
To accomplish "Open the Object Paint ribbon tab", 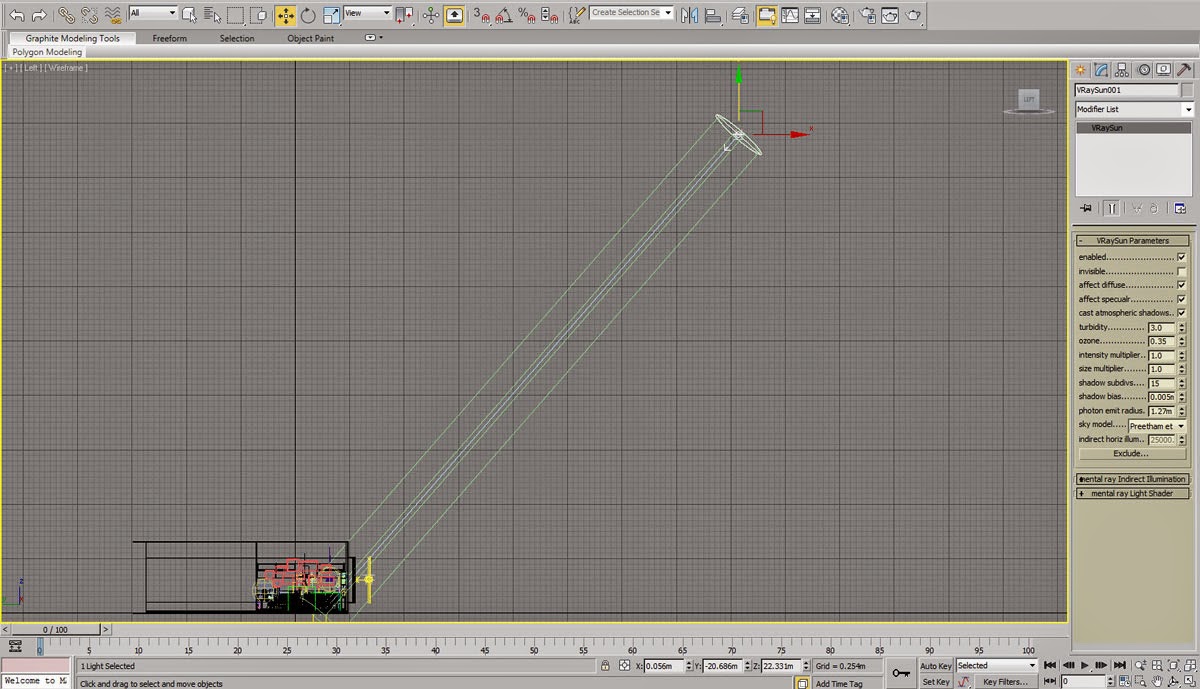I will (x=311, y=38).
